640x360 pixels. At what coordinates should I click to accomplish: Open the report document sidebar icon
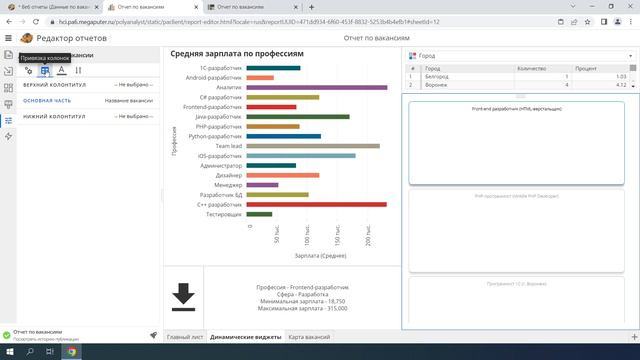[x=8, y=55]
